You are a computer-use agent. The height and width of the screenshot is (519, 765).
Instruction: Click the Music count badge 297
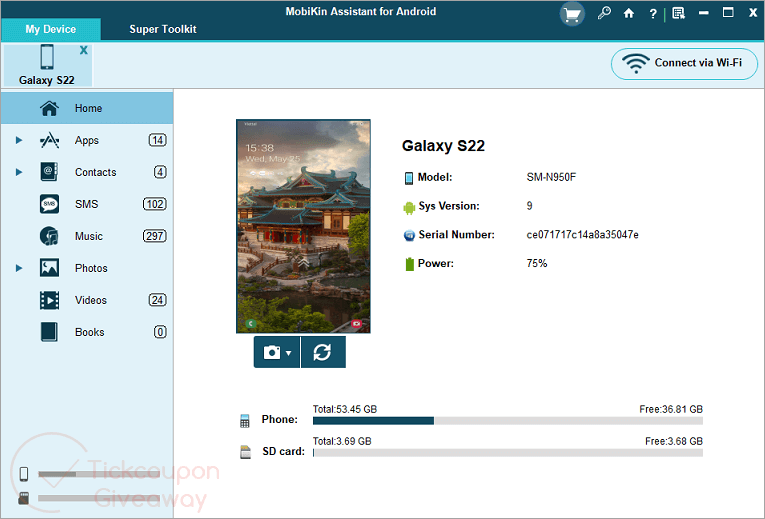(x=154, y=236)
